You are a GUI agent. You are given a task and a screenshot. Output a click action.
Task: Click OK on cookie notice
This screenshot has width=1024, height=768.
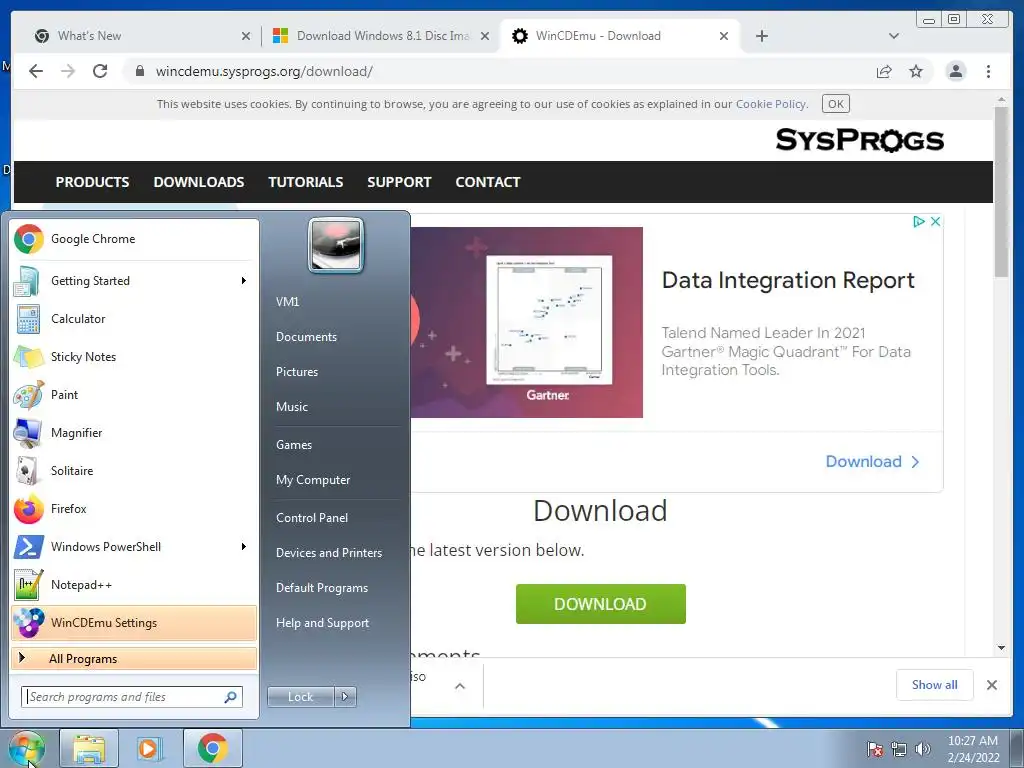click(x=836, y=104)
